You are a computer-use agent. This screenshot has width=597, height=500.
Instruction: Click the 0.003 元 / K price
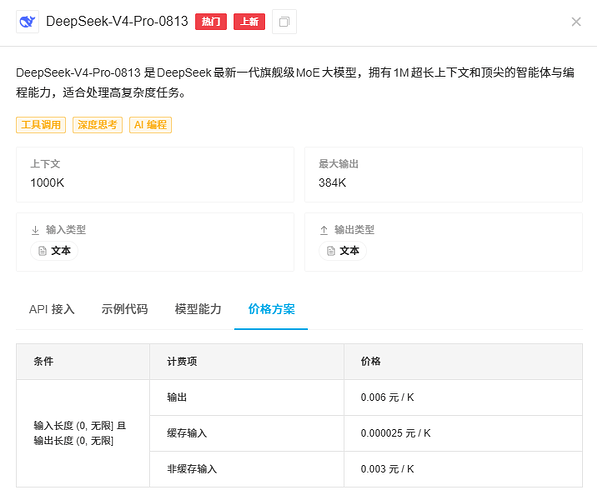click(387, 469)
